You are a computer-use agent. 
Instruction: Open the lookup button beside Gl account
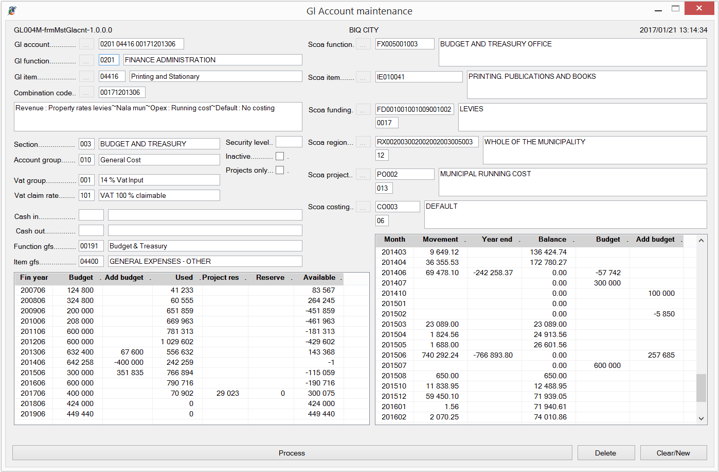click(x=86, y=44)
